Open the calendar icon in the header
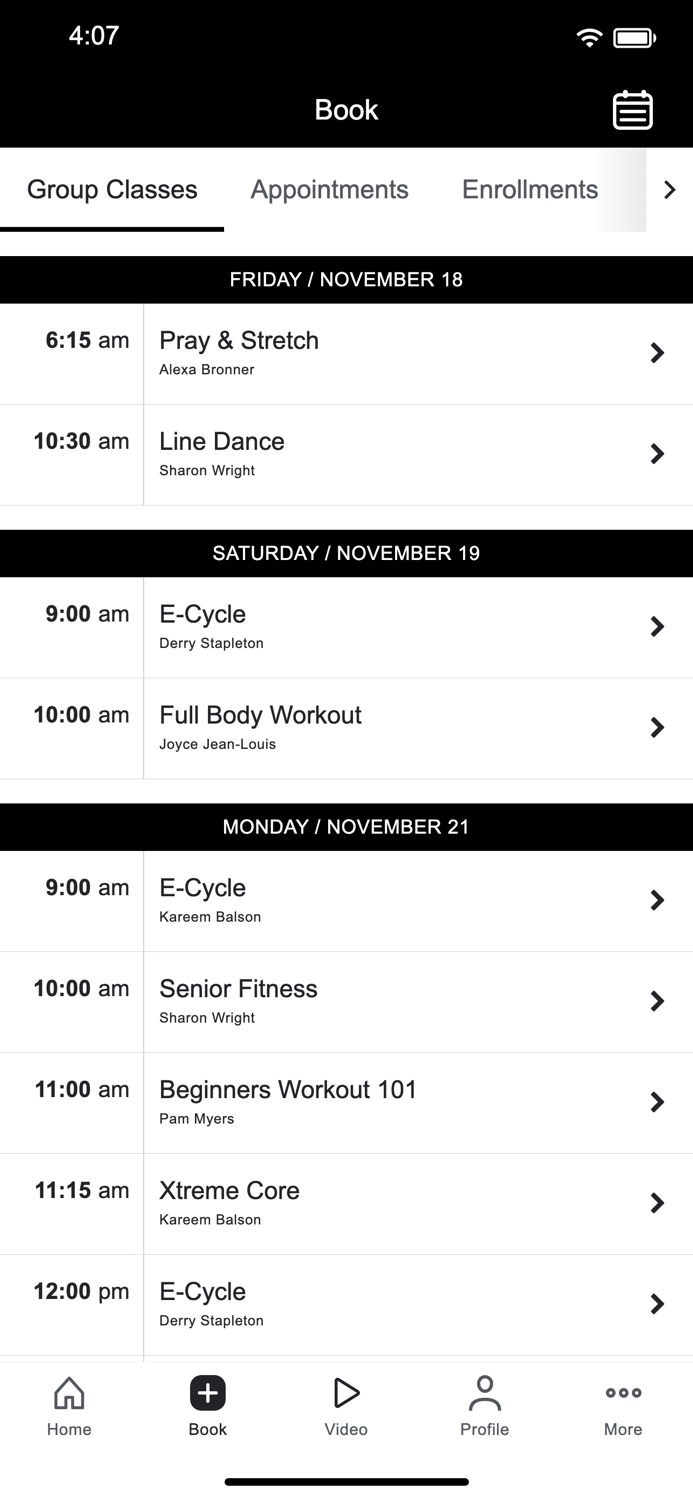693x1500 pixels. pos(632,110)
